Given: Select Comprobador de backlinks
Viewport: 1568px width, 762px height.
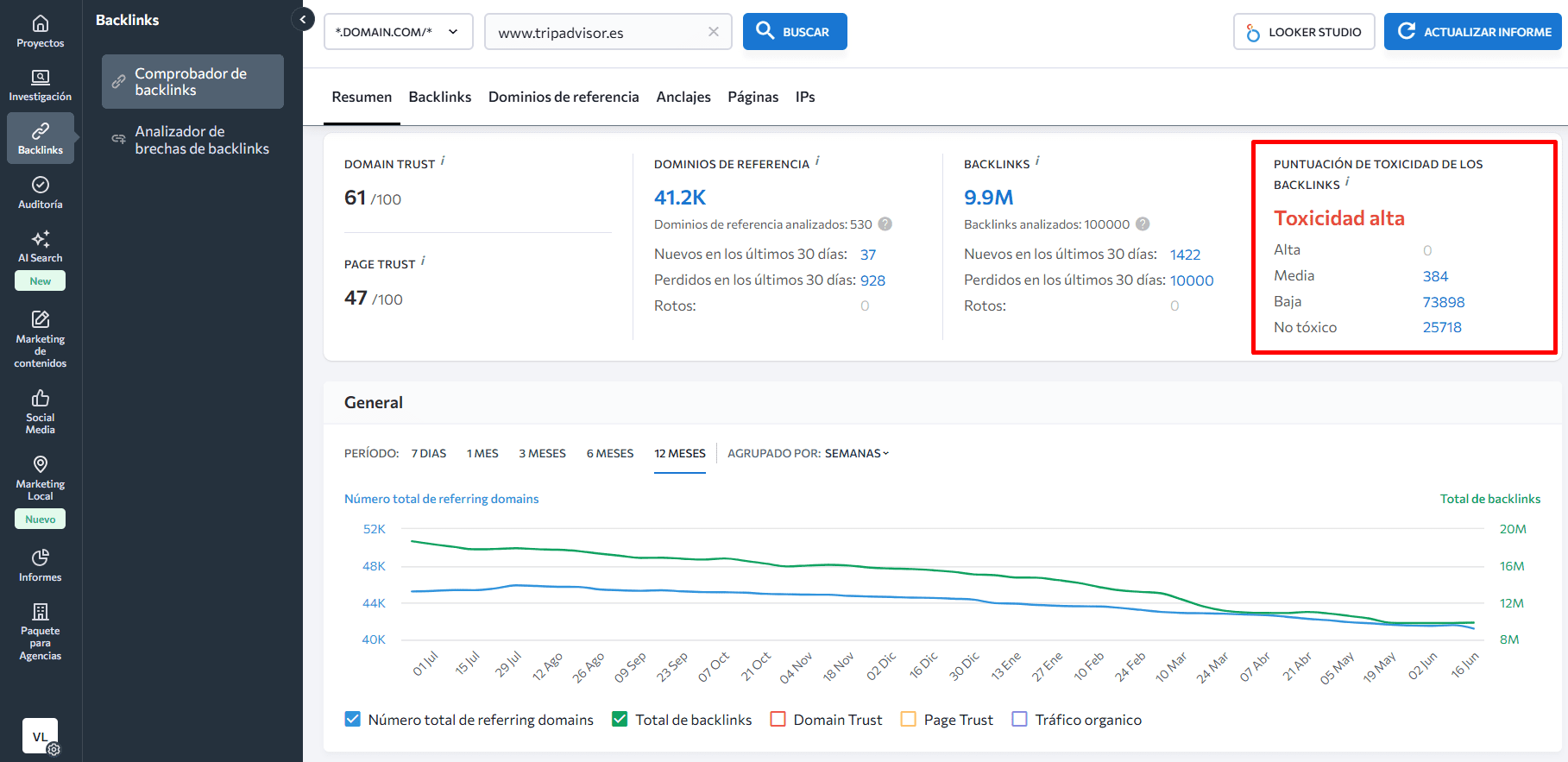Looking at the screenshot, I should [192, 81].
